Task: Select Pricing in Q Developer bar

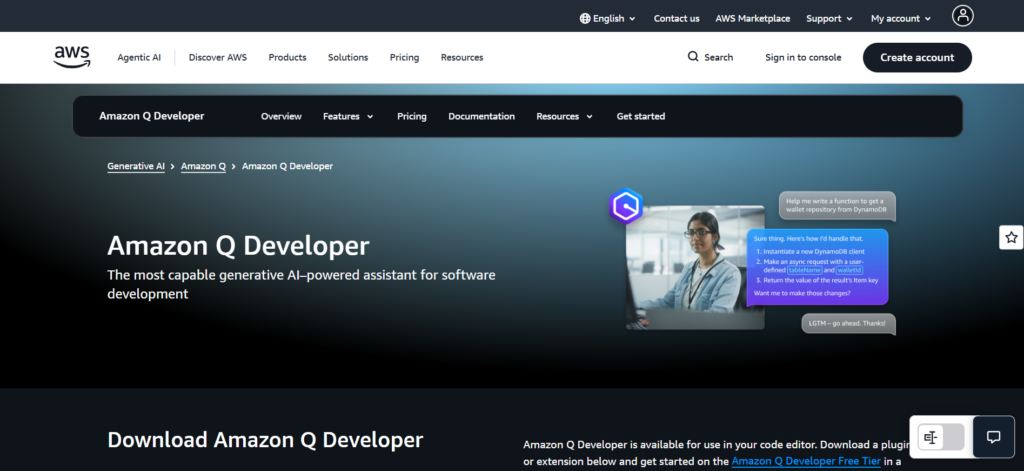Action: click(411, 116)
